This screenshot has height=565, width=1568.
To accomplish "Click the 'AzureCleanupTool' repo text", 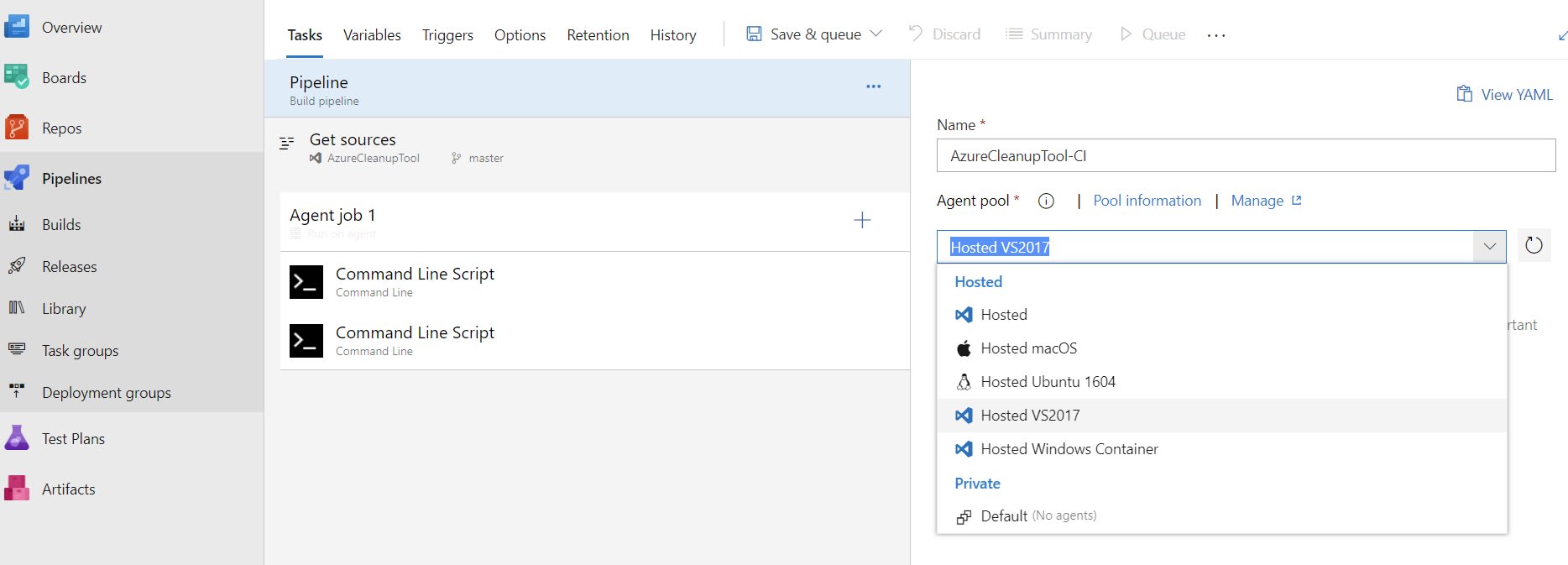I will pyautogui.click(x=374, y=158).
